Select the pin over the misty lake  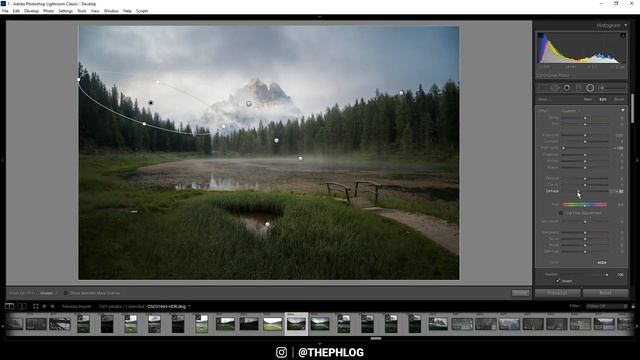[300, 158]
